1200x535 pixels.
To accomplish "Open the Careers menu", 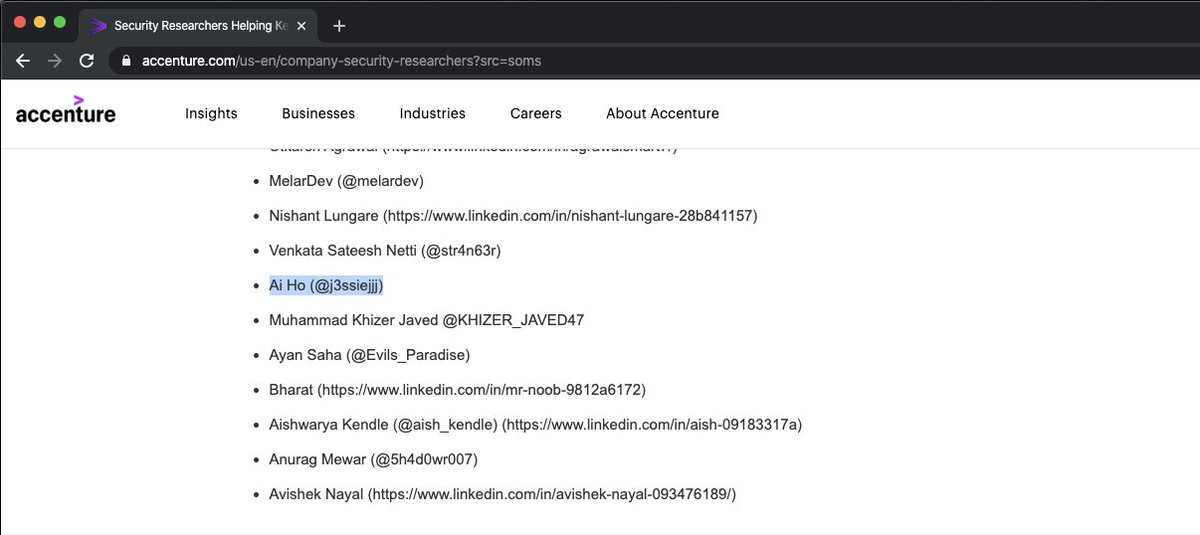I will pyautogui.click(x=536, y=114).
